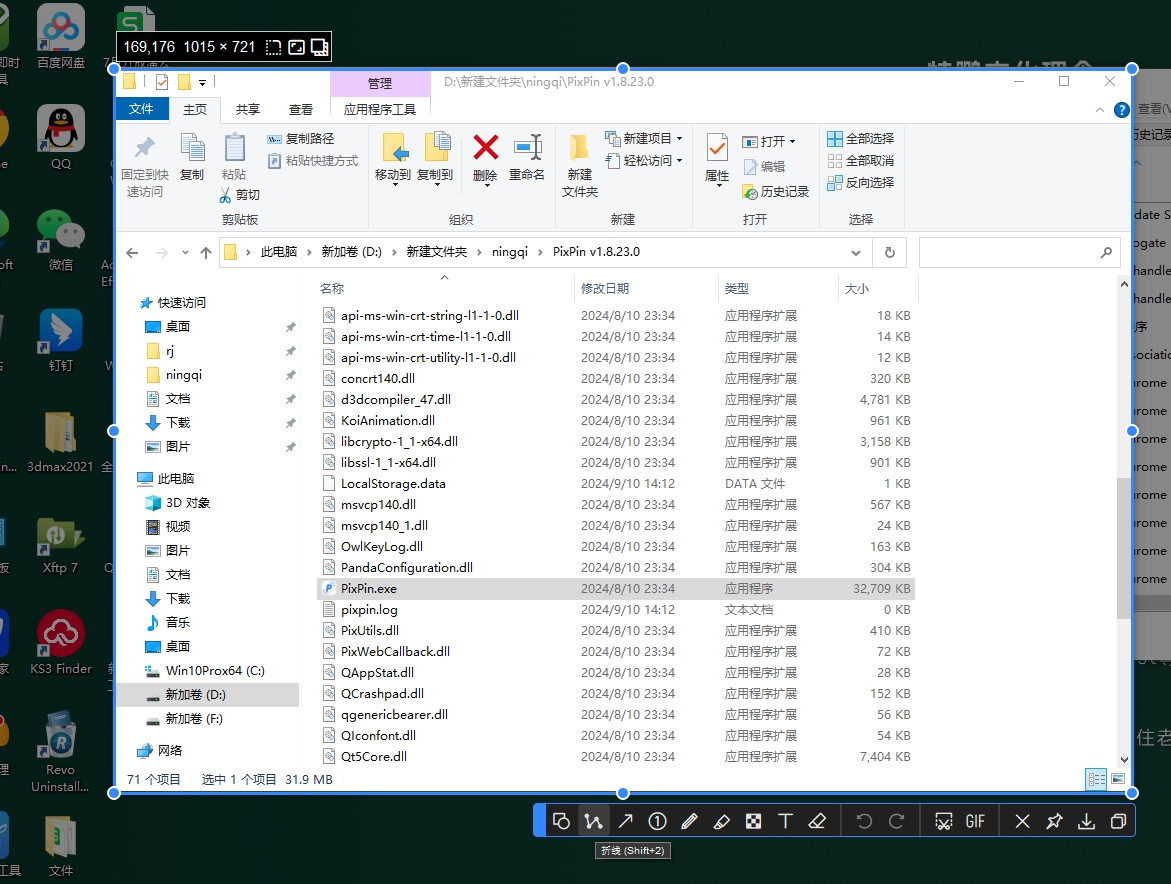Start GIF recording in PixPin toolbar
Screen dimensions: 1171x884
click(975, 821)
